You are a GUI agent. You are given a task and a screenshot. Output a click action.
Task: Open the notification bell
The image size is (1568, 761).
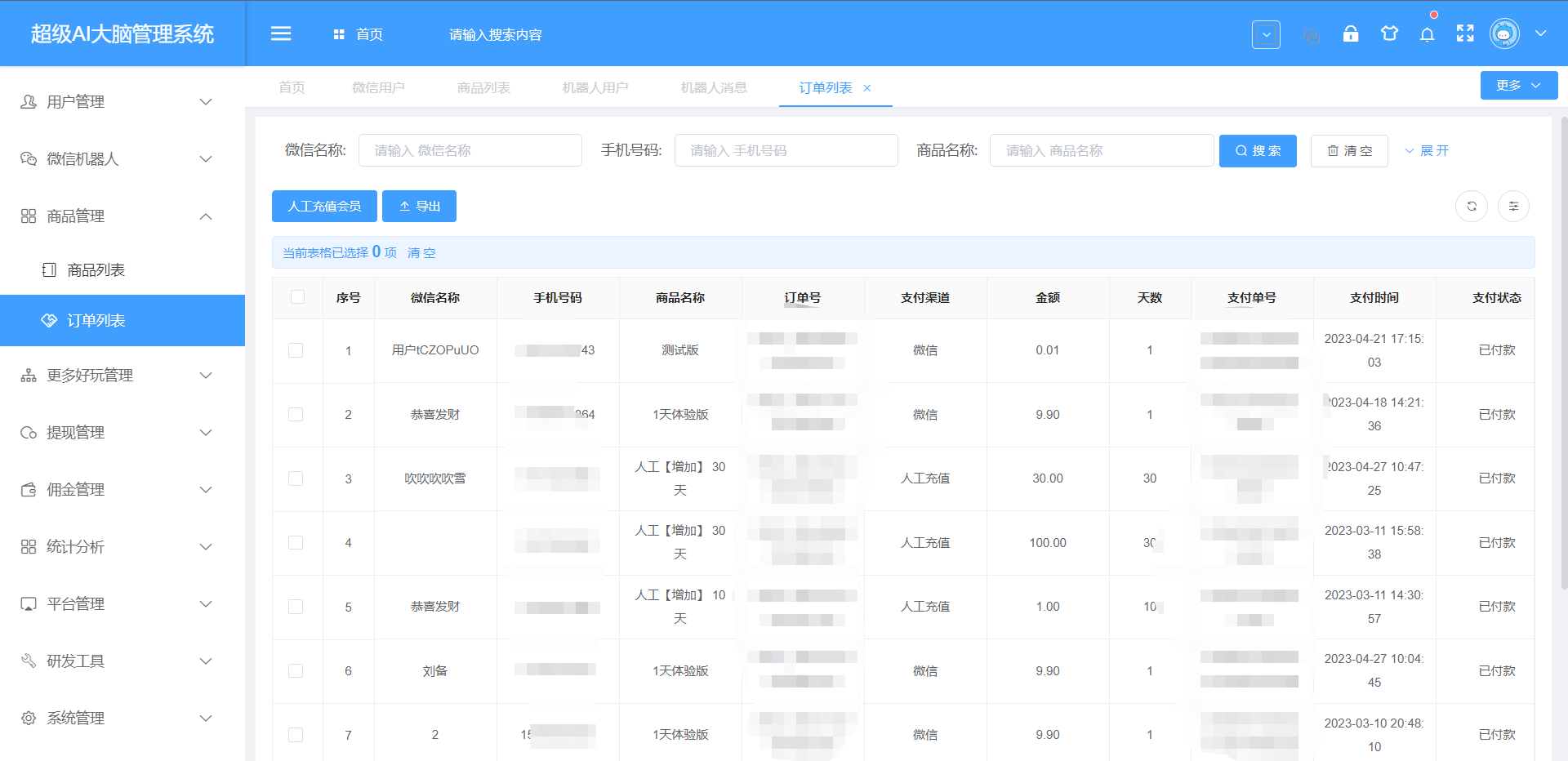tap(1427, 34)
